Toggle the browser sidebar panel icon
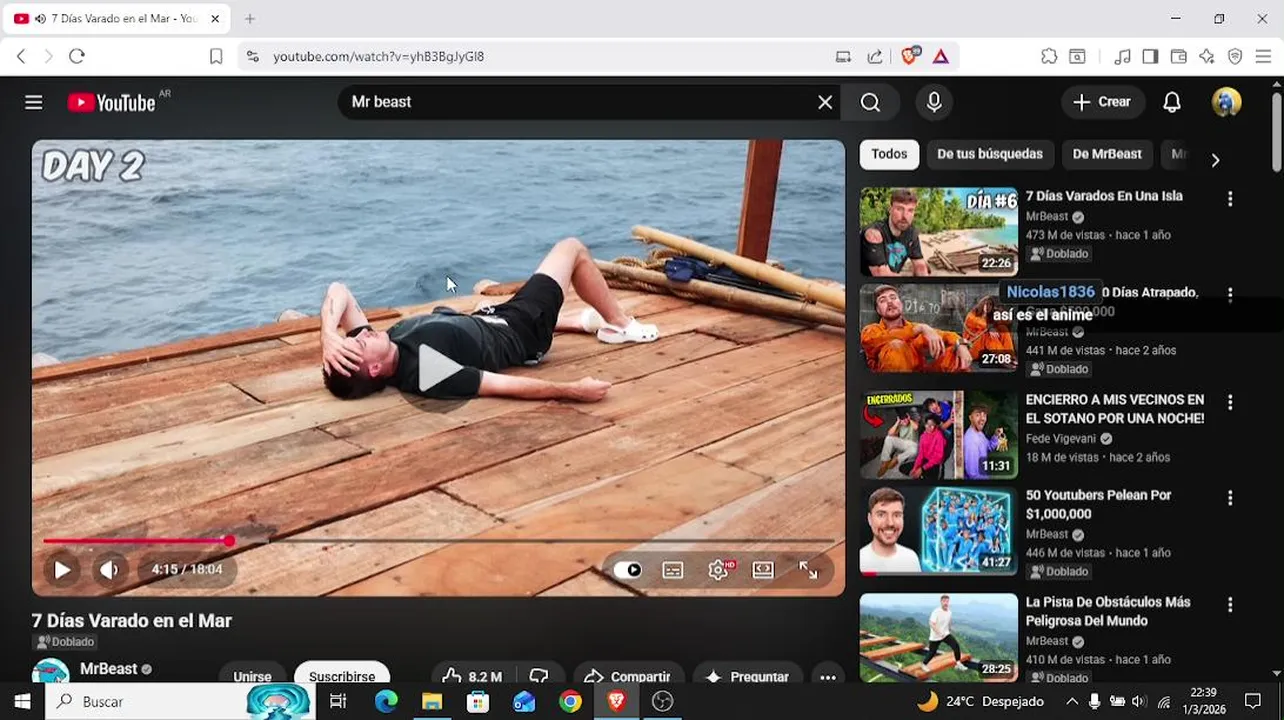This screenshot has height=720, width=1284. click(x=1150, y=57)
